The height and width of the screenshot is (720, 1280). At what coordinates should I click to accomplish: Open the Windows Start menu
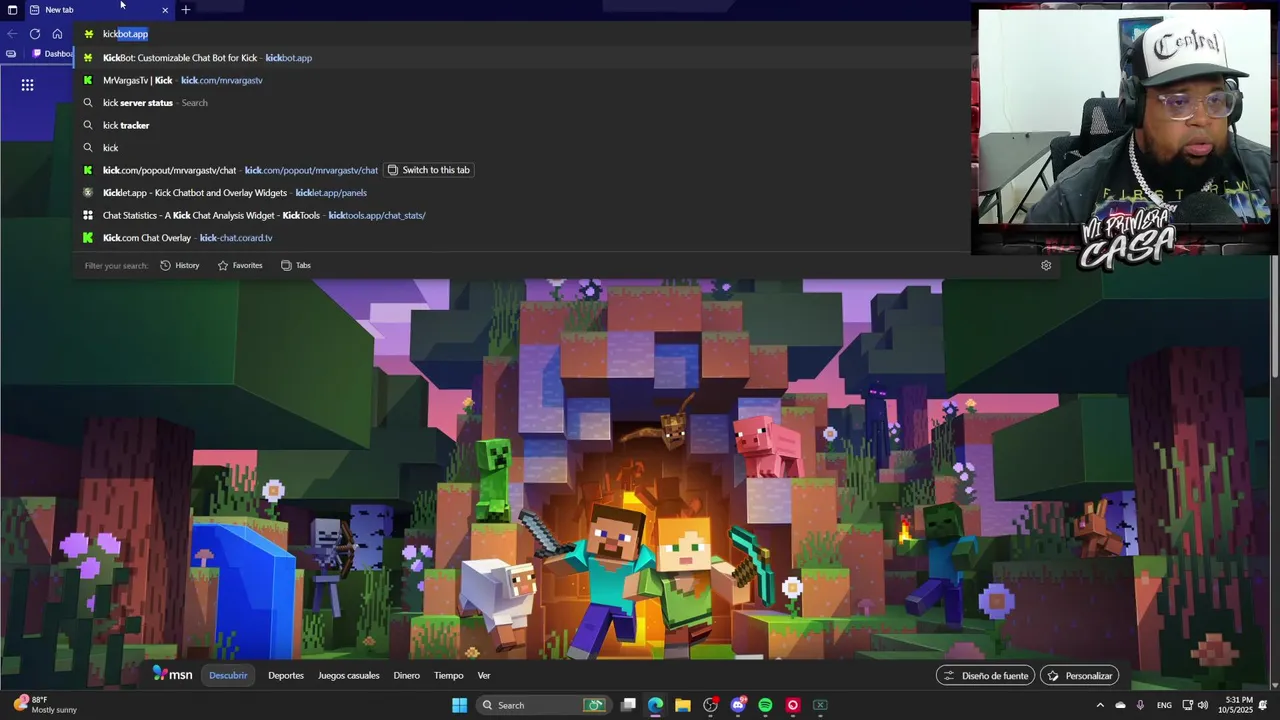tap(459, 705)
